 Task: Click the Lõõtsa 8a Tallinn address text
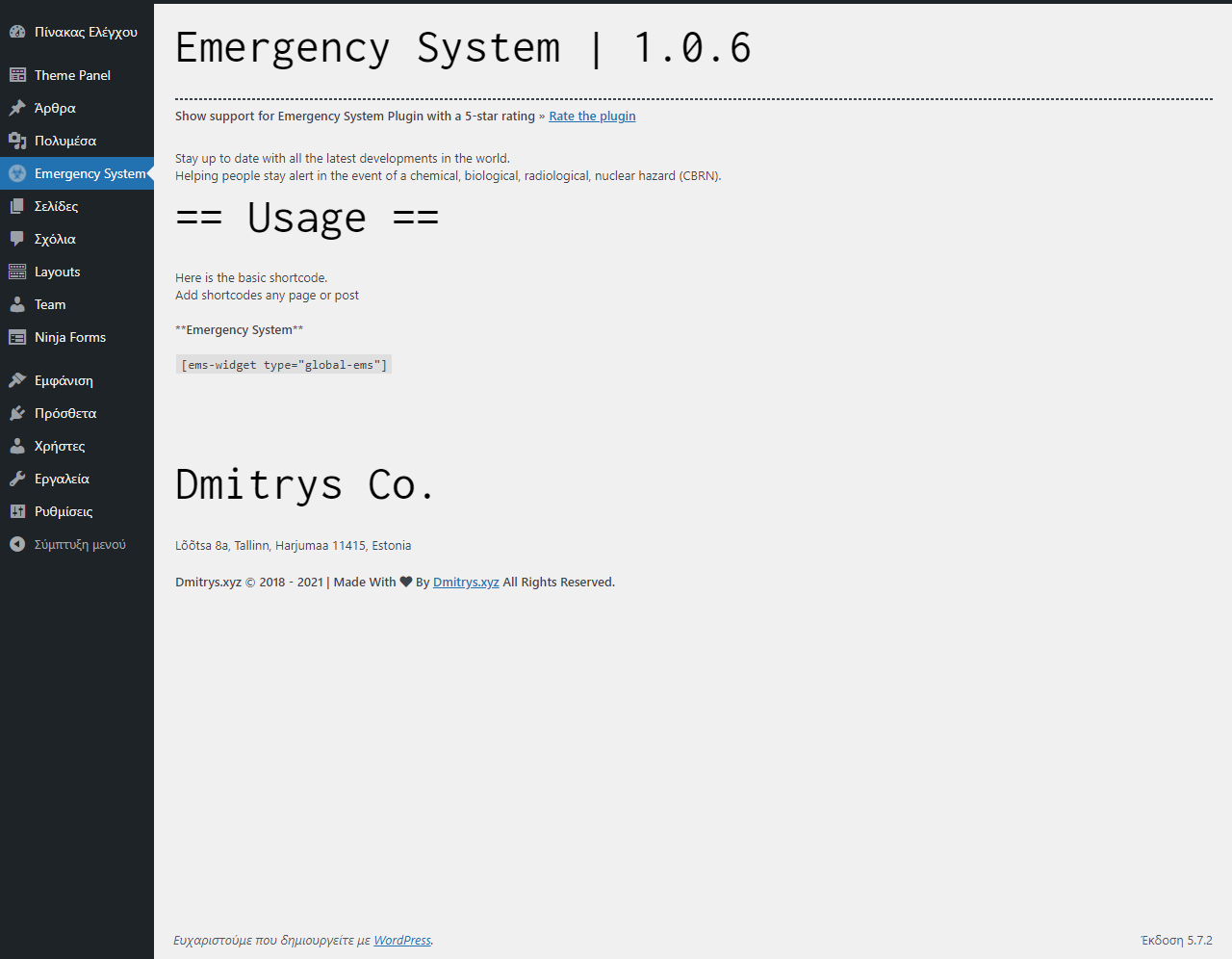pos(294,546)
